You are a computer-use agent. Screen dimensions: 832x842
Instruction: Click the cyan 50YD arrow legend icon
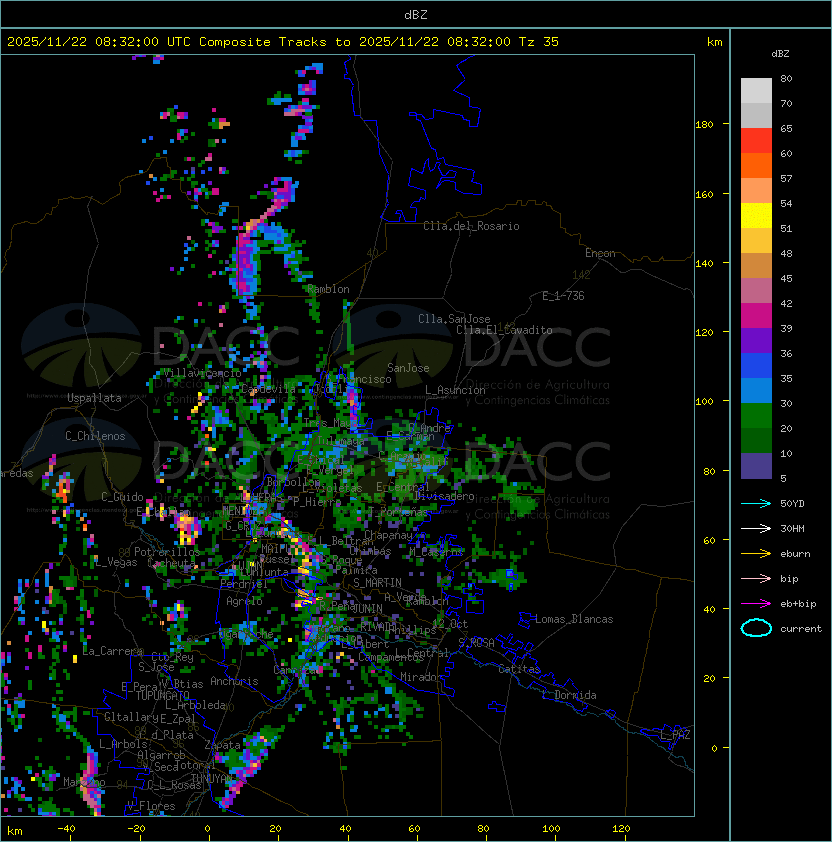pos(756,504)
